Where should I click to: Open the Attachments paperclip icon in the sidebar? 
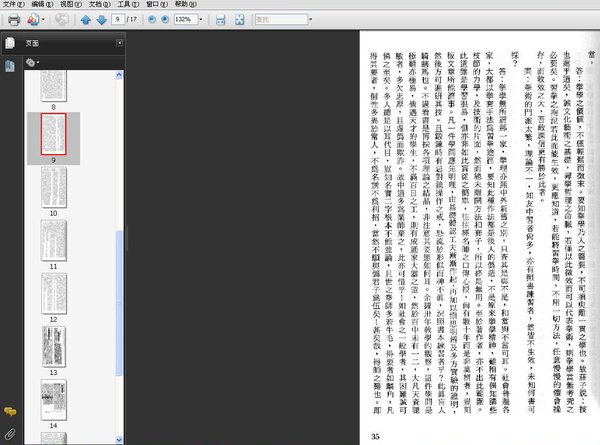click(x=10, y=434)
